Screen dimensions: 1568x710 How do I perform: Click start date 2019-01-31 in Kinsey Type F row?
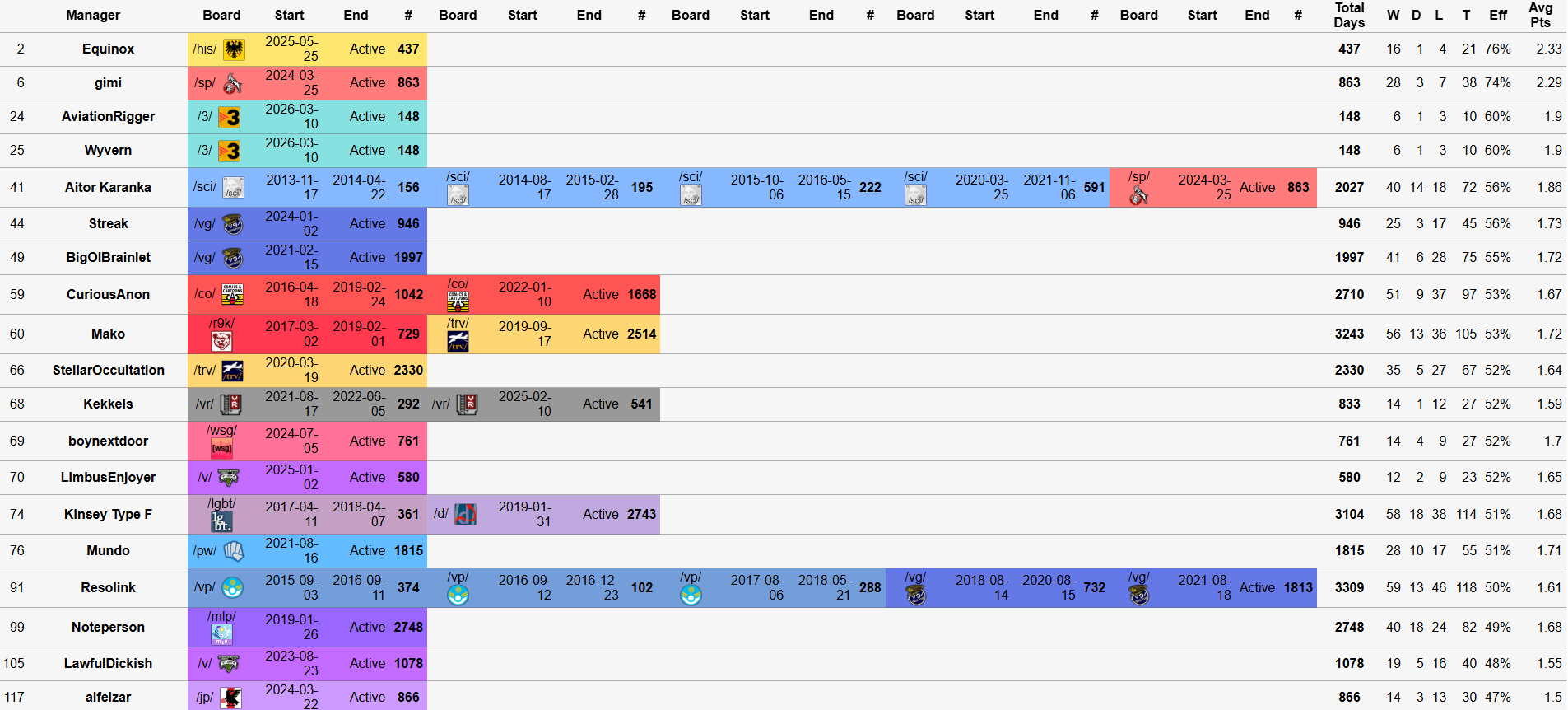pyautogui.click(x=525, y=515)
